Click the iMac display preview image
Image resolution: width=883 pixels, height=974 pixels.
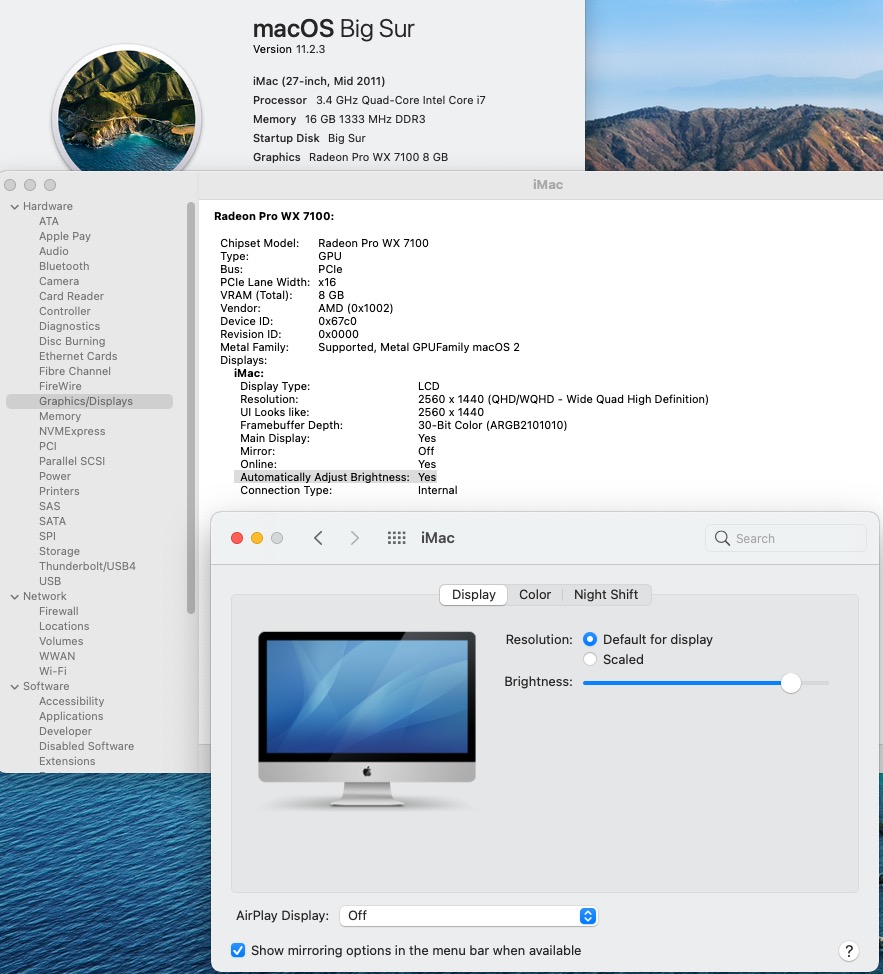pyautogui.click(x=367, y=719)
